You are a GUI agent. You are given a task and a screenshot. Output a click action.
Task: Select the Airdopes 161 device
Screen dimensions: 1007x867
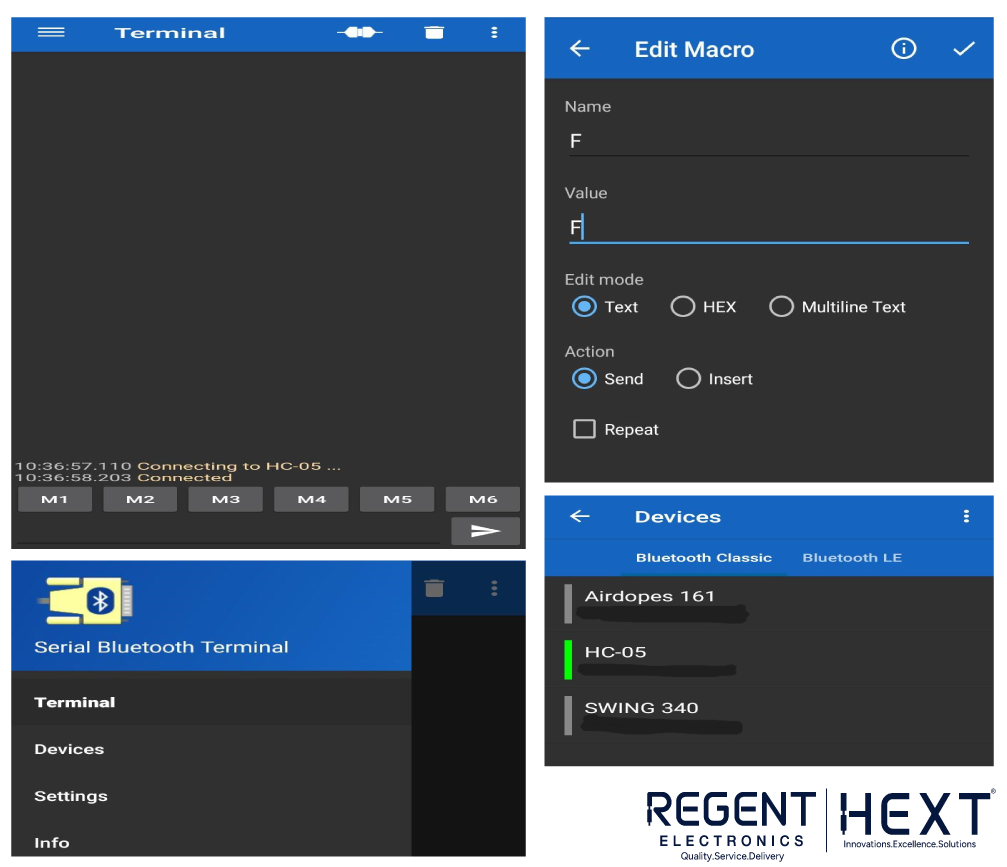[769, 604]
